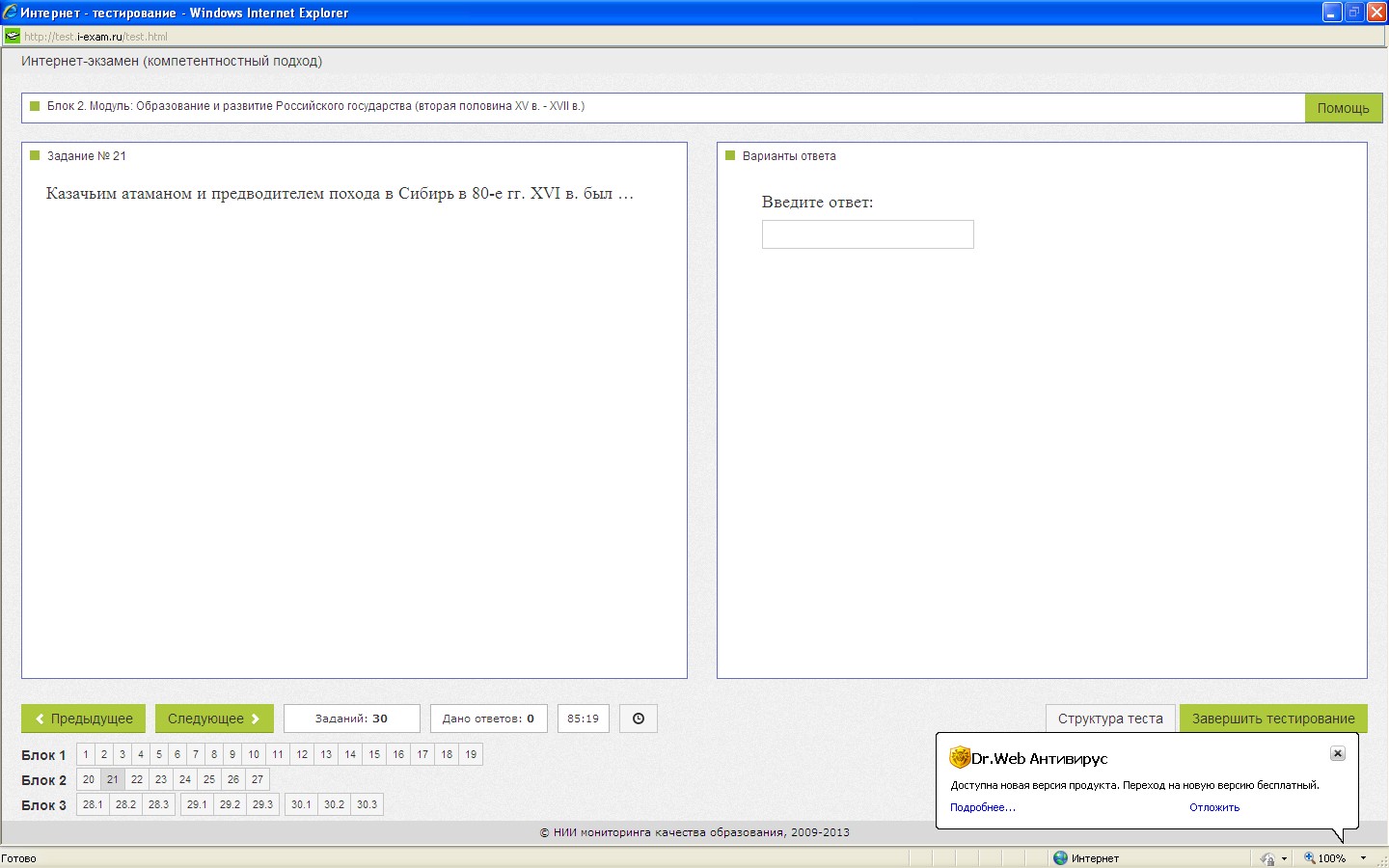Jump to task 15 in Блок 1
1389x868 pixels.
(x=374, y=754)
